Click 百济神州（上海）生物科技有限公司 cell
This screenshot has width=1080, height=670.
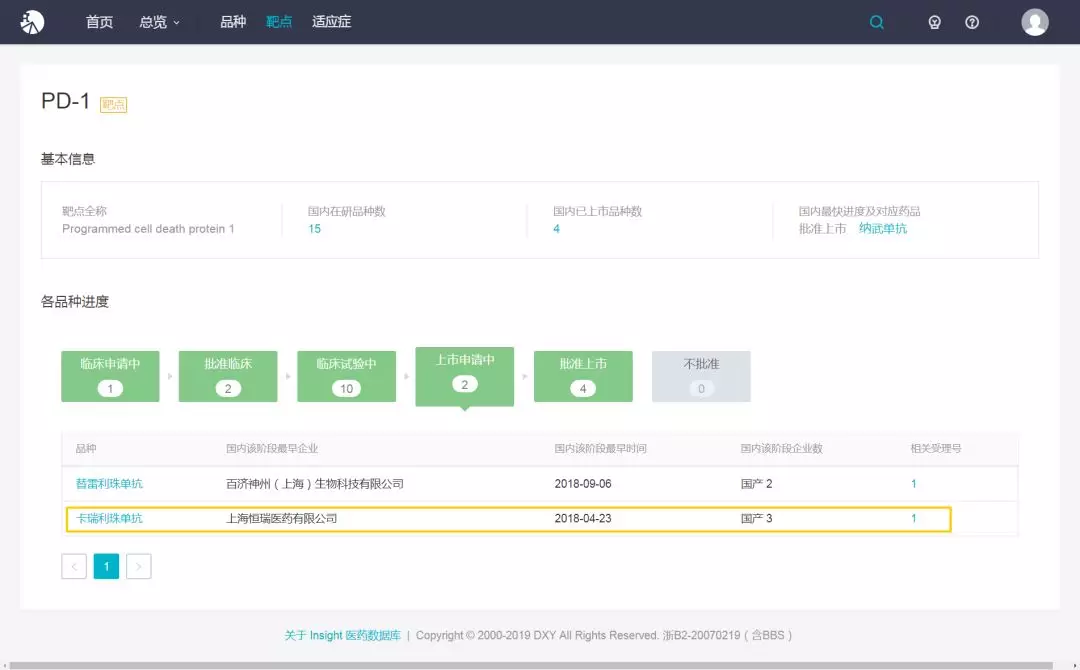[x=315, y=483]
